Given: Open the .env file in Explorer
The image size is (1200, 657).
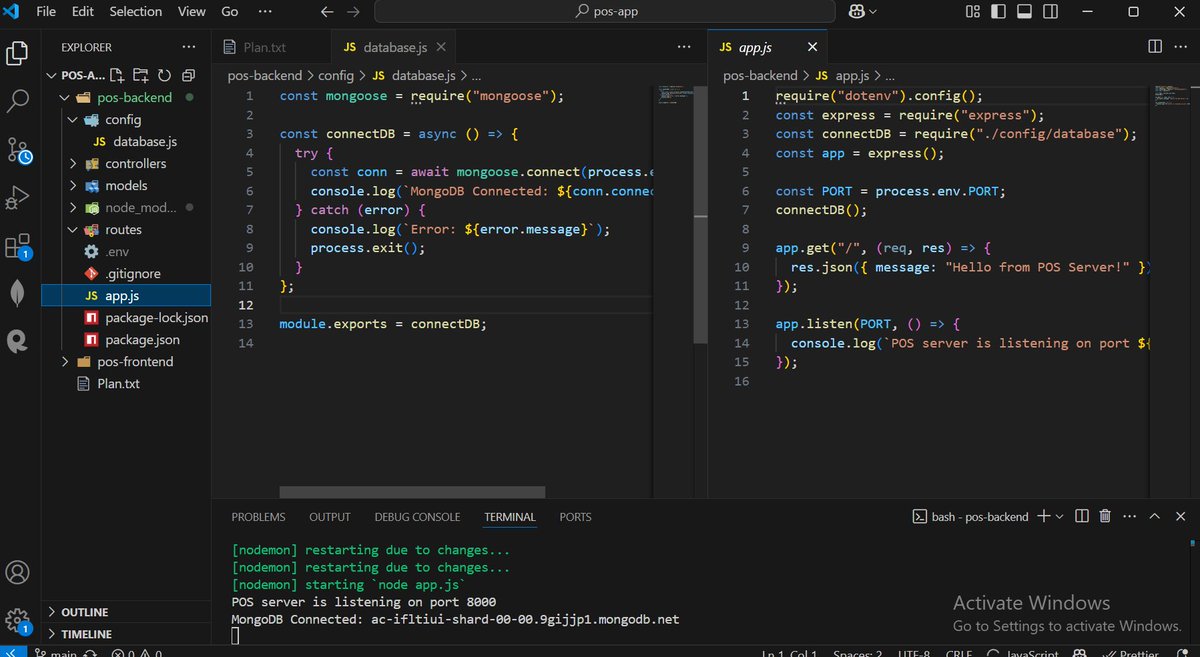Looking at the screenshot, I should [126, 251].
